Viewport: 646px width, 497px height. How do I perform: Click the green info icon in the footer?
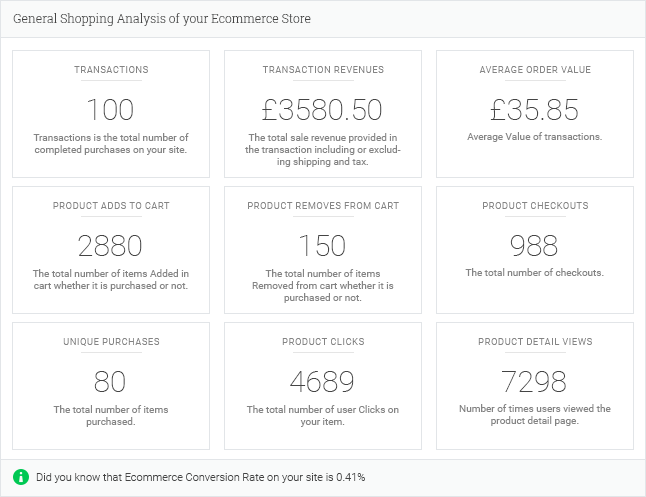click(x=20, y=476)
